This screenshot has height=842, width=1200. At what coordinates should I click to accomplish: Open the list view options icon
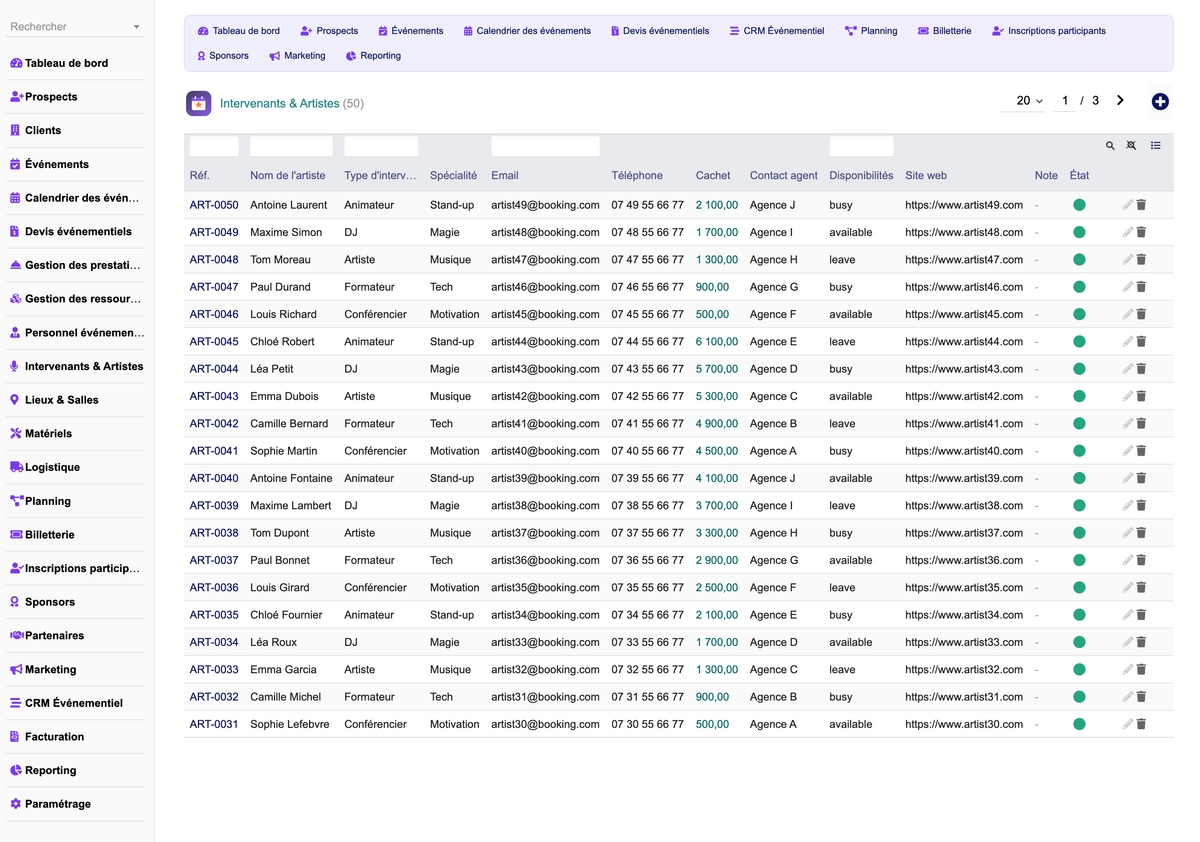pyautogui.click(x=1156, y=146)
